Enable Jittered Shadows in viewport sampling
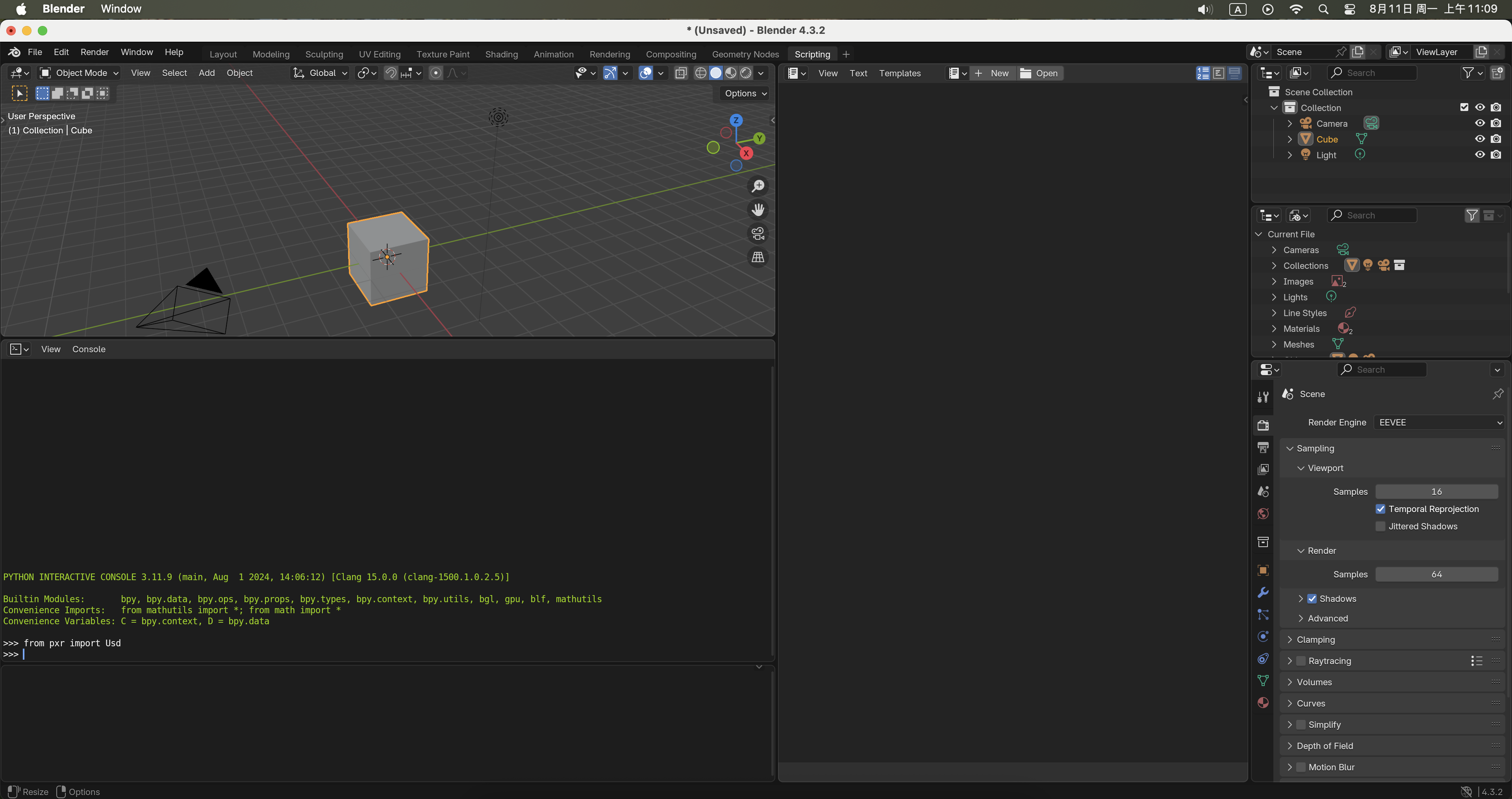Viewport: 1512px width, 799px height. [1381, 526]
